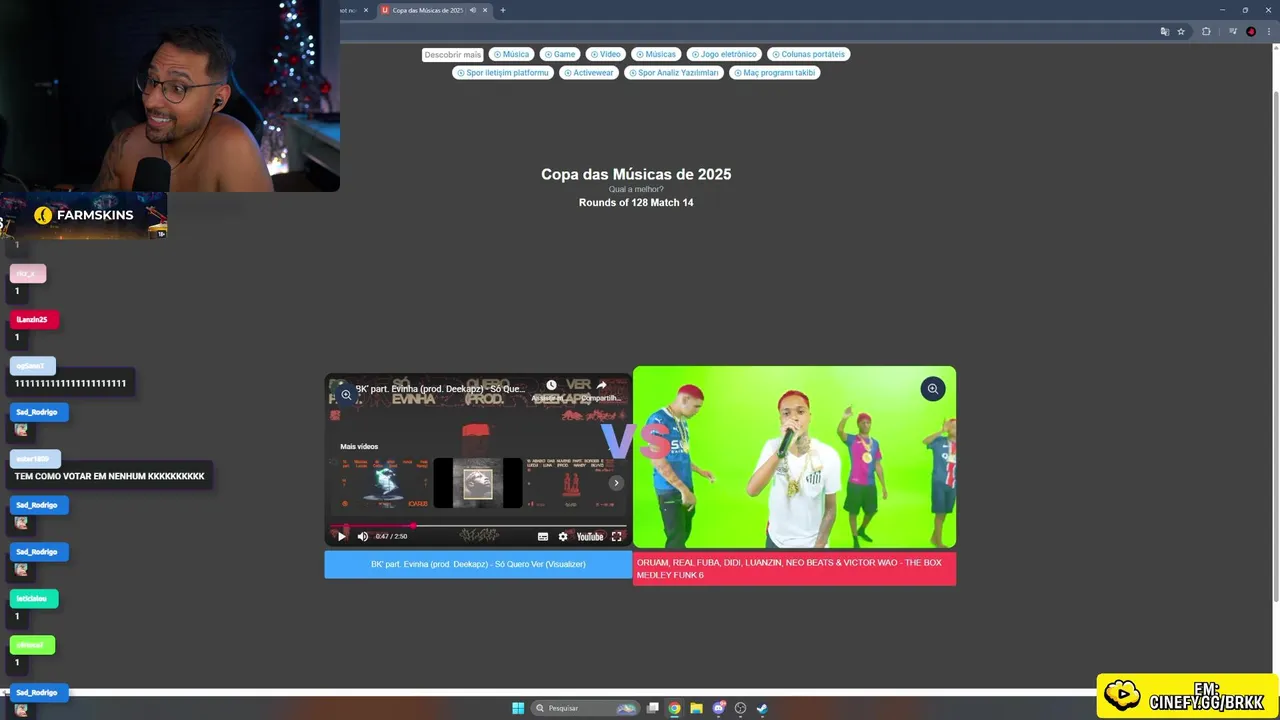Play the BK' Só Quero Ver video
Viewport: 1280px width, 720px height.
[341, 537]
